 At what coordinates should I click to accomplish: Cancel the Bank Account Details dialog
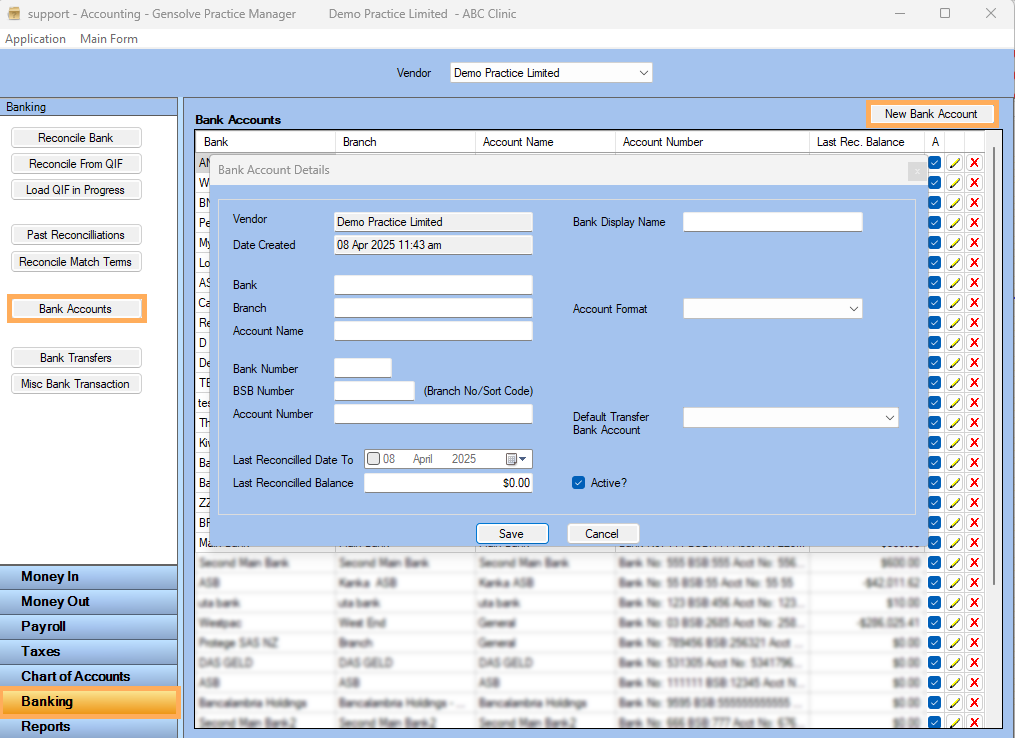603,533
